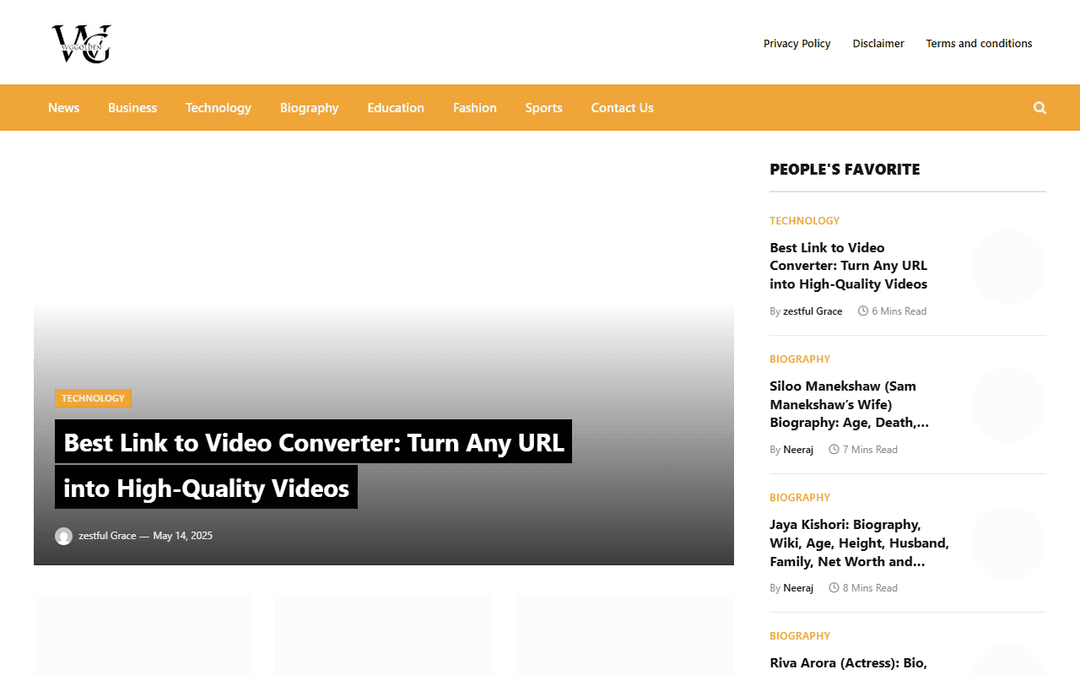Click zestful Grace author name on featured post
The image size is (1080, 675).
107,536
